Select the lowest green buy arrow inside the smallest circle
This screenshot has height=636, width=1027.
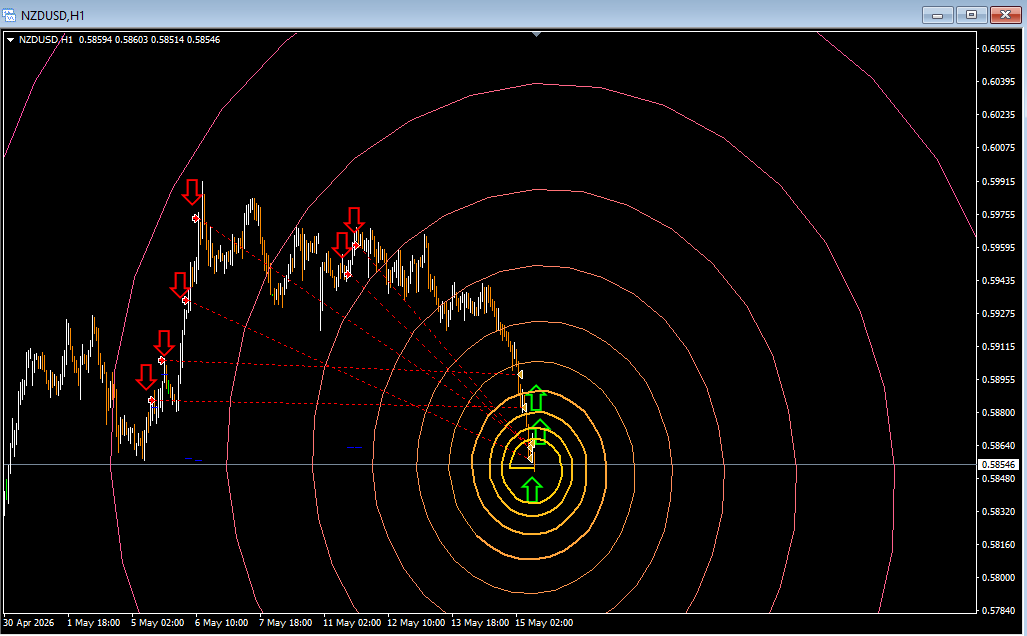coord(532,490)
